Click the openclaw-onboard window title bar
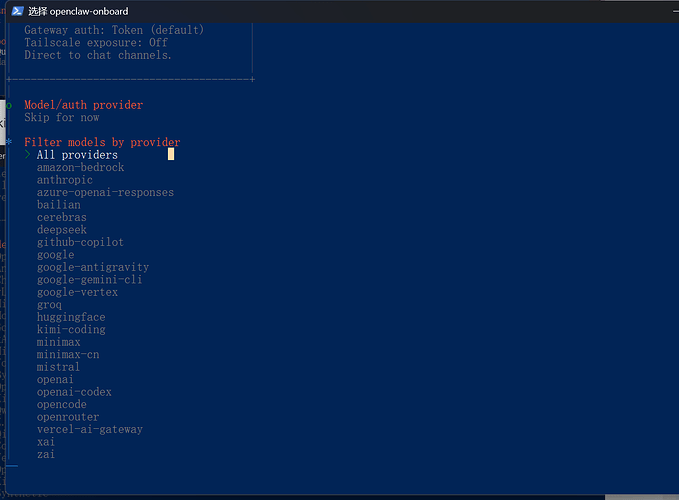Image resolution: width=679 pixels, height=500 pixels. click(x=300, y=11)
